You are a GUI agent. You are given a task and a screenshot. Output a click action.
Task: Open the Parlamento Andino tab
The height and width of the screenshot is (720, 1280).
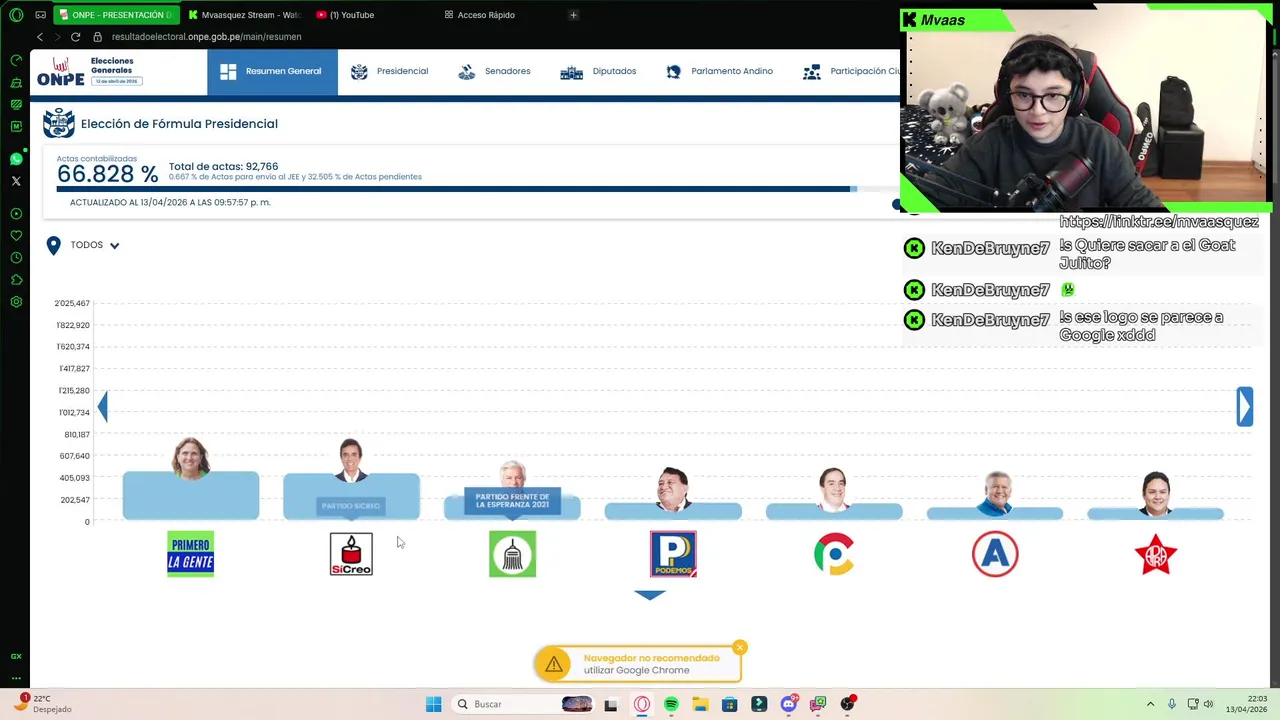click(719, 71)
